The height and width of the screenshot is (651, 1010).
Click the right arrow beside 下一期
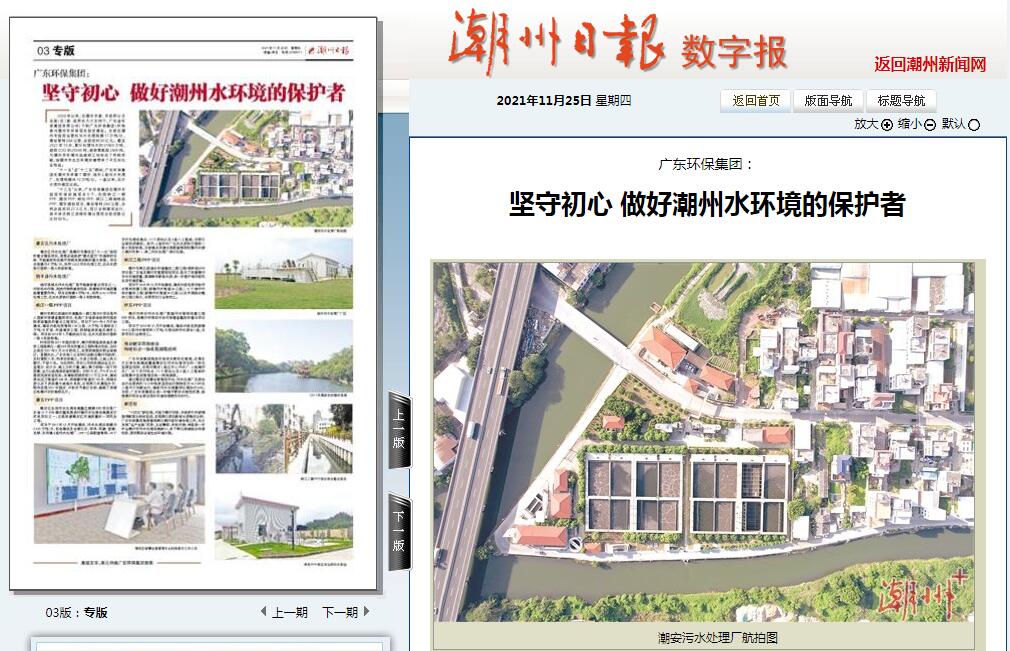[367, 612]
